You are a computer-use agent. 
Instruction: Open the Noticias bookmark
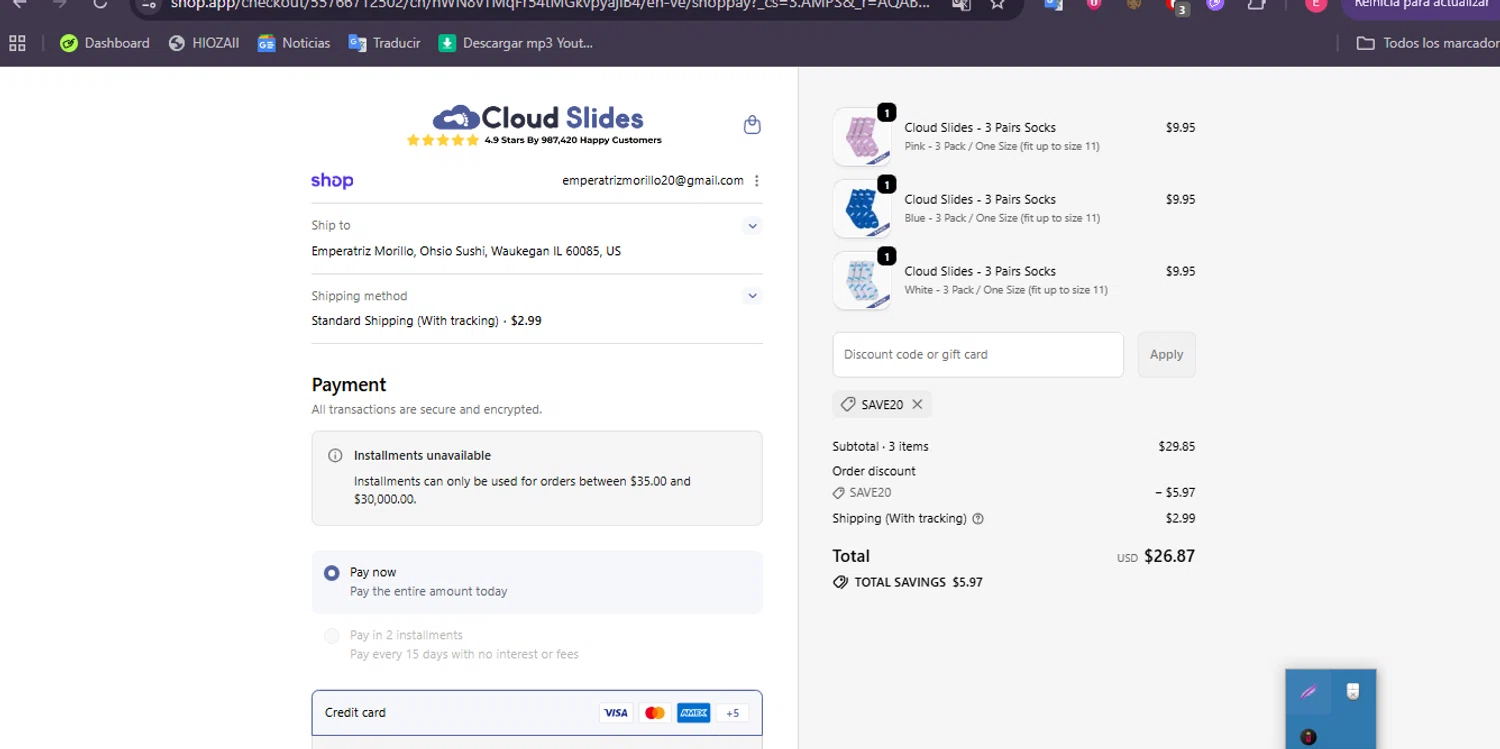[294, 43]
